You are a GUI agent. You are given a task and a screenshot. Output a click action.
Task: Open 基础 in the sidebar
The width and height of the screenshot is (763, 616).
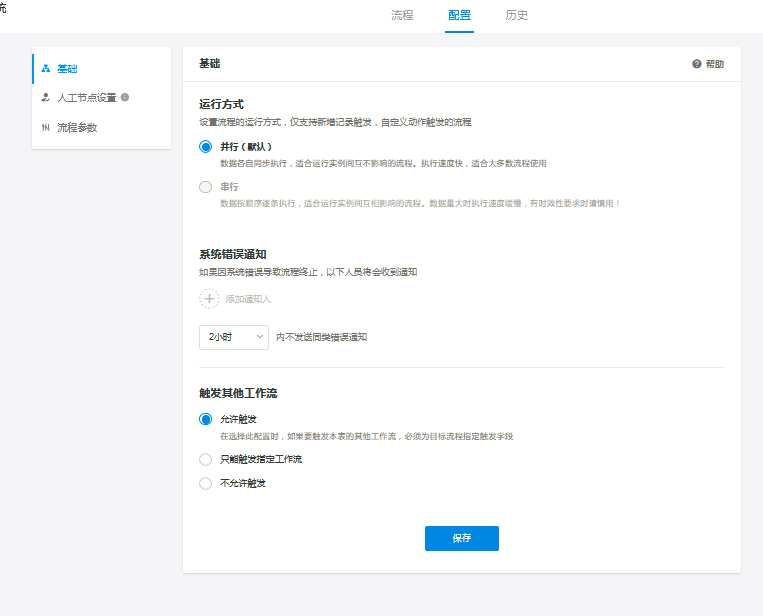[102, 69]
